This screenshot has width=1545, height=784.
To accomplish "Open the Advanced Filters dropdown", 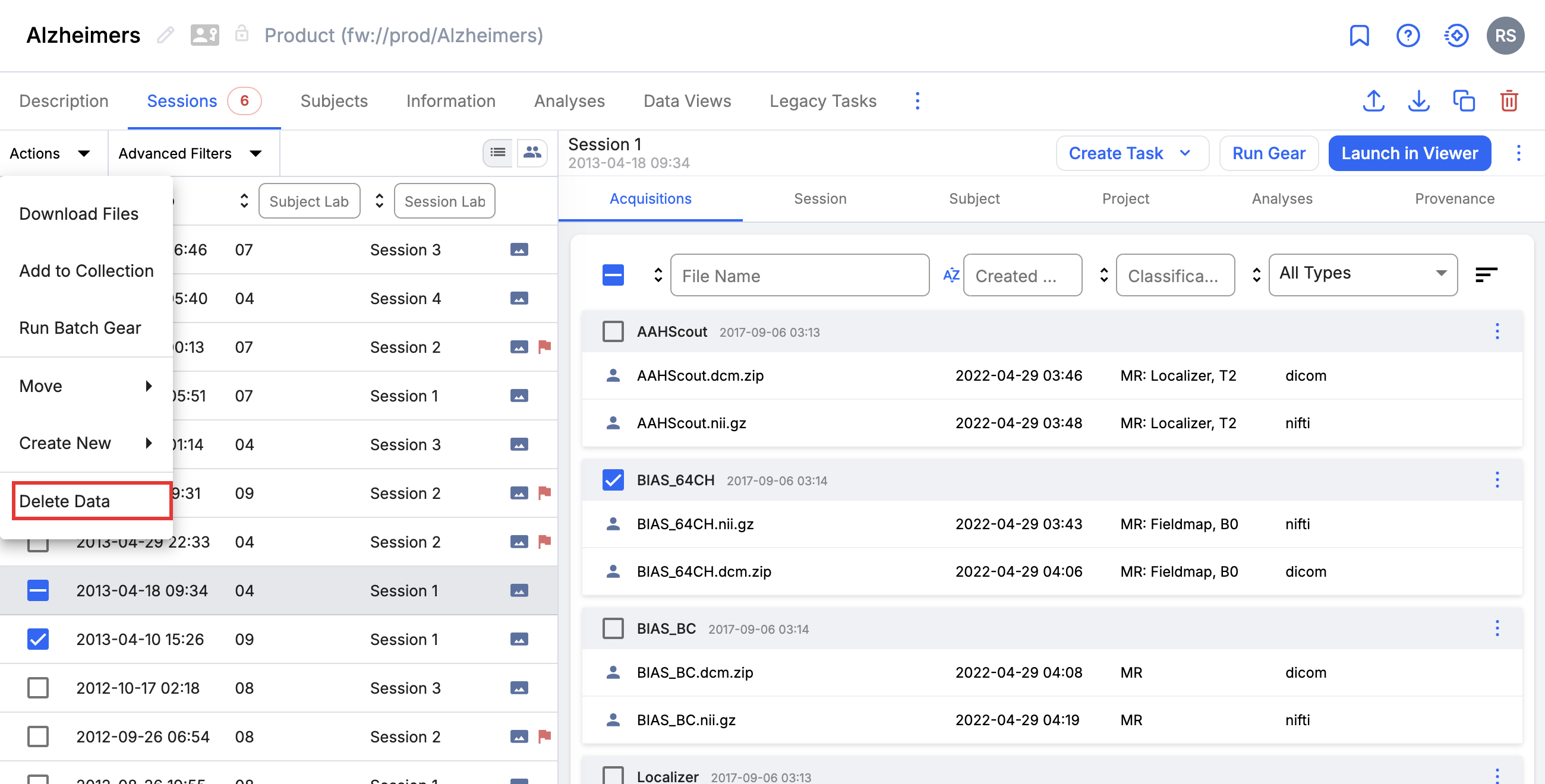I will [191, 153].
